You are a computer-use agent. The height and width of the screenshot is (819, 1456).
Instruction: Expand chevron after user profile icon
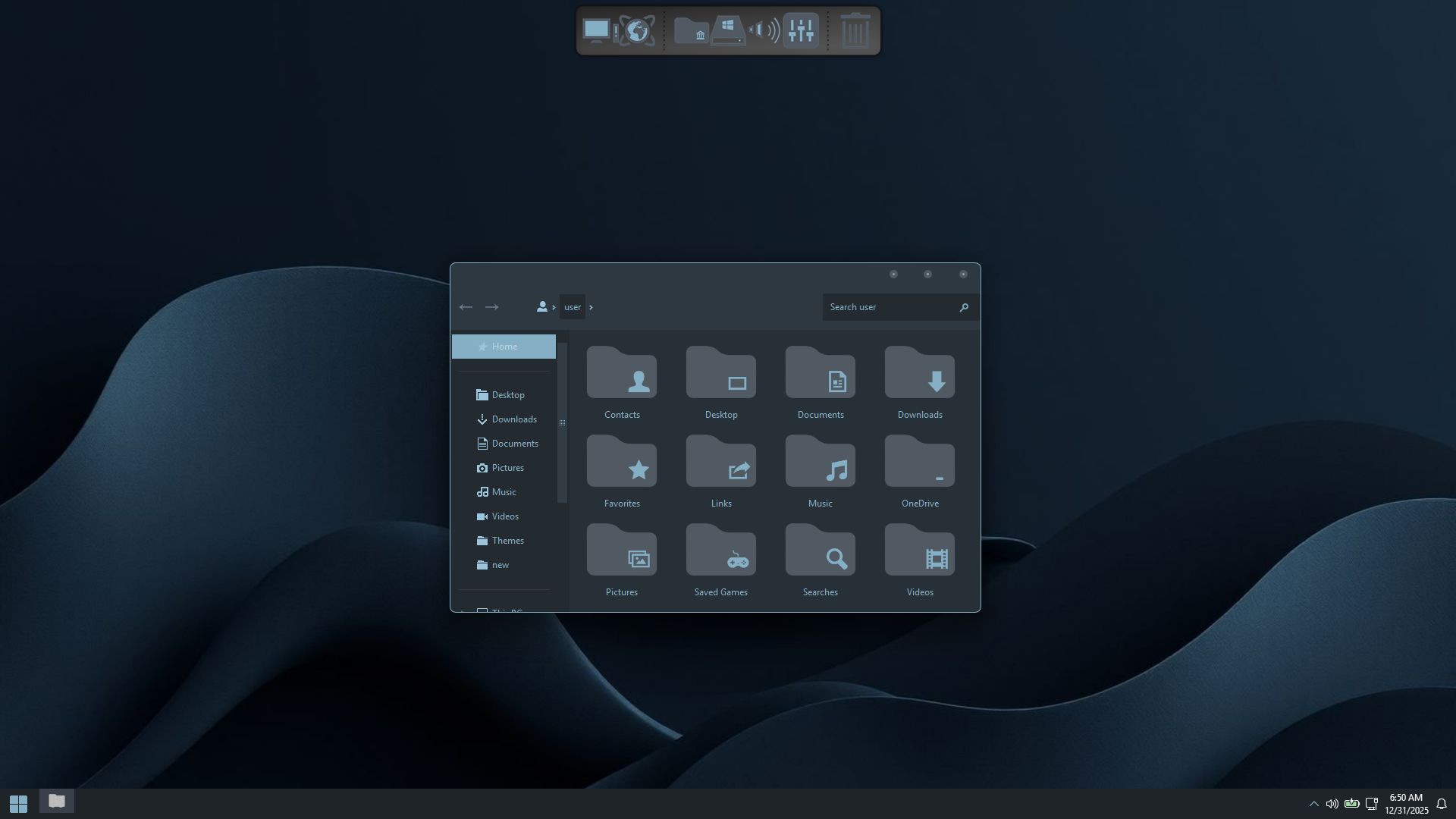click(554, 307)
